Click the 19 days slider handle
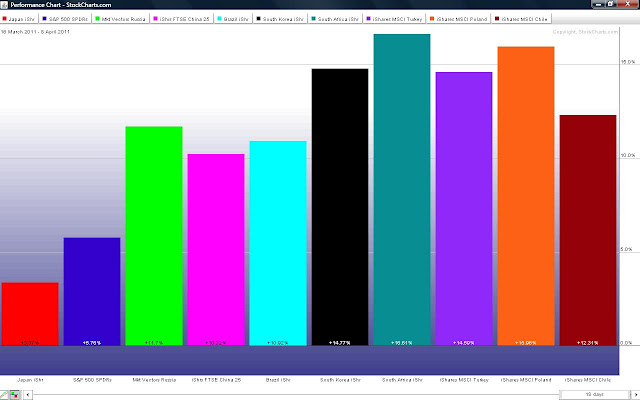 click(594, 395)
